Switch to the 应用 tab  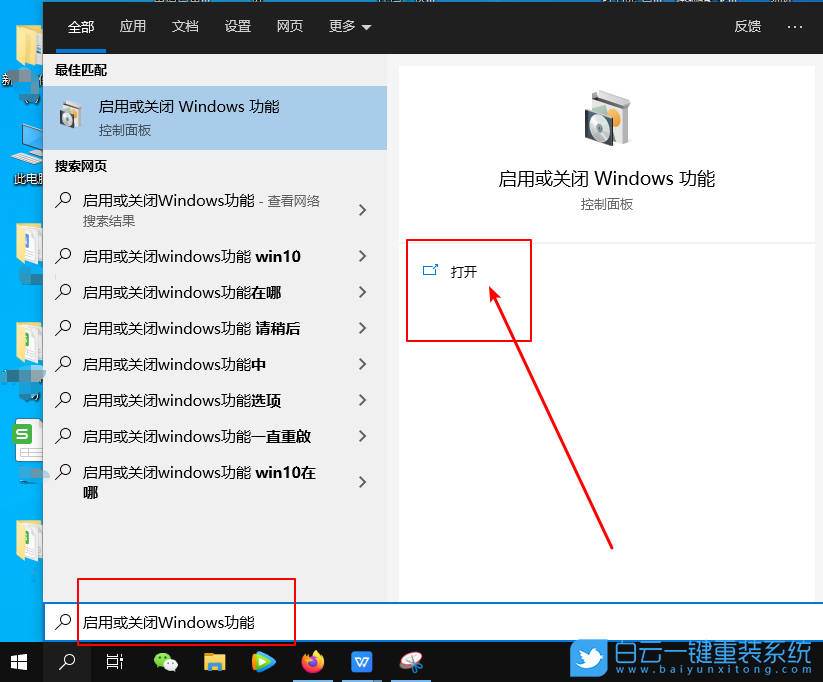pyautogui.click(x=133, y=27)
